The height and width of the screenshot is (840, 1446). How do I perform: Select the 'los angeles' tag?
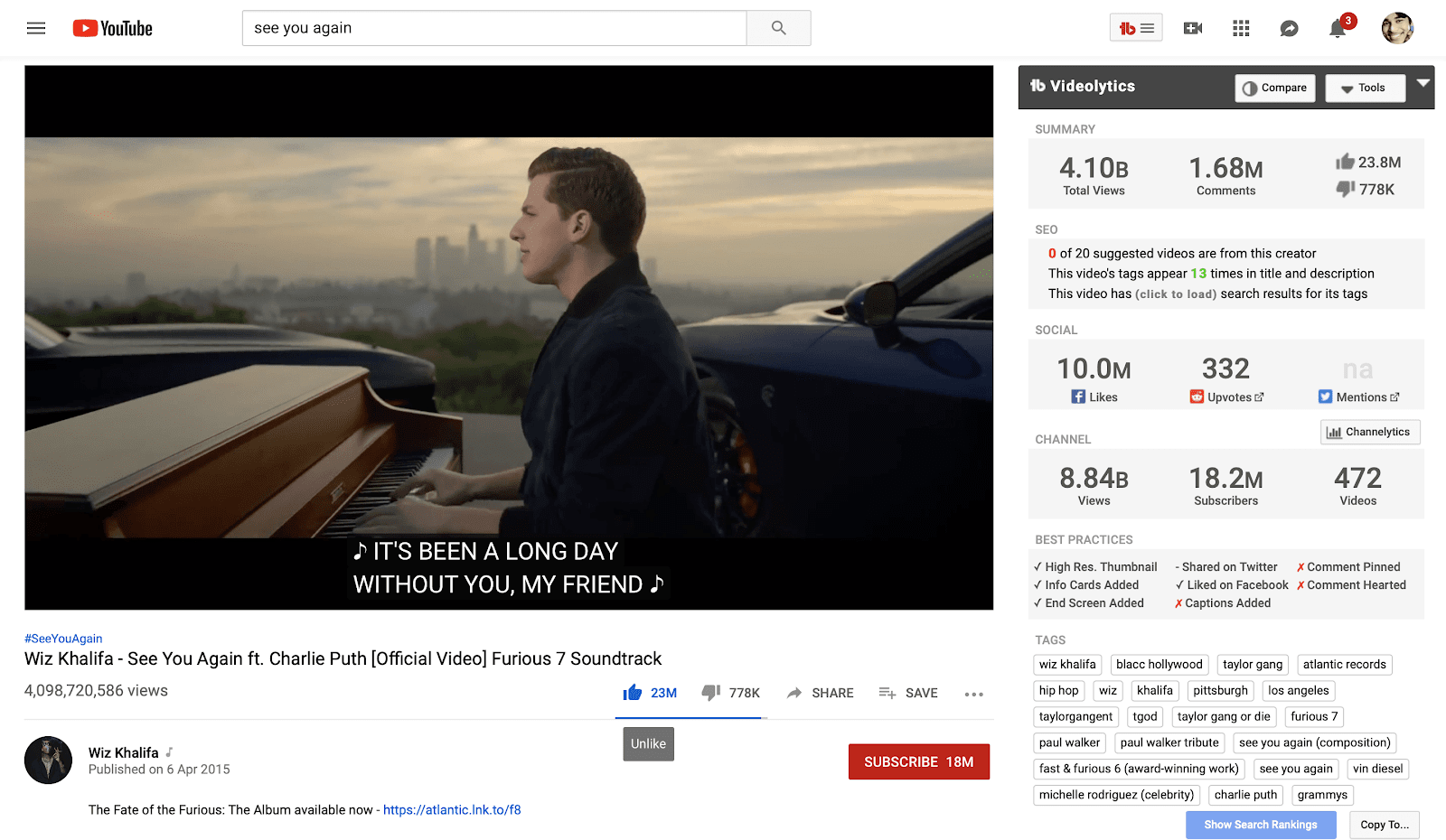(1299, 691)
